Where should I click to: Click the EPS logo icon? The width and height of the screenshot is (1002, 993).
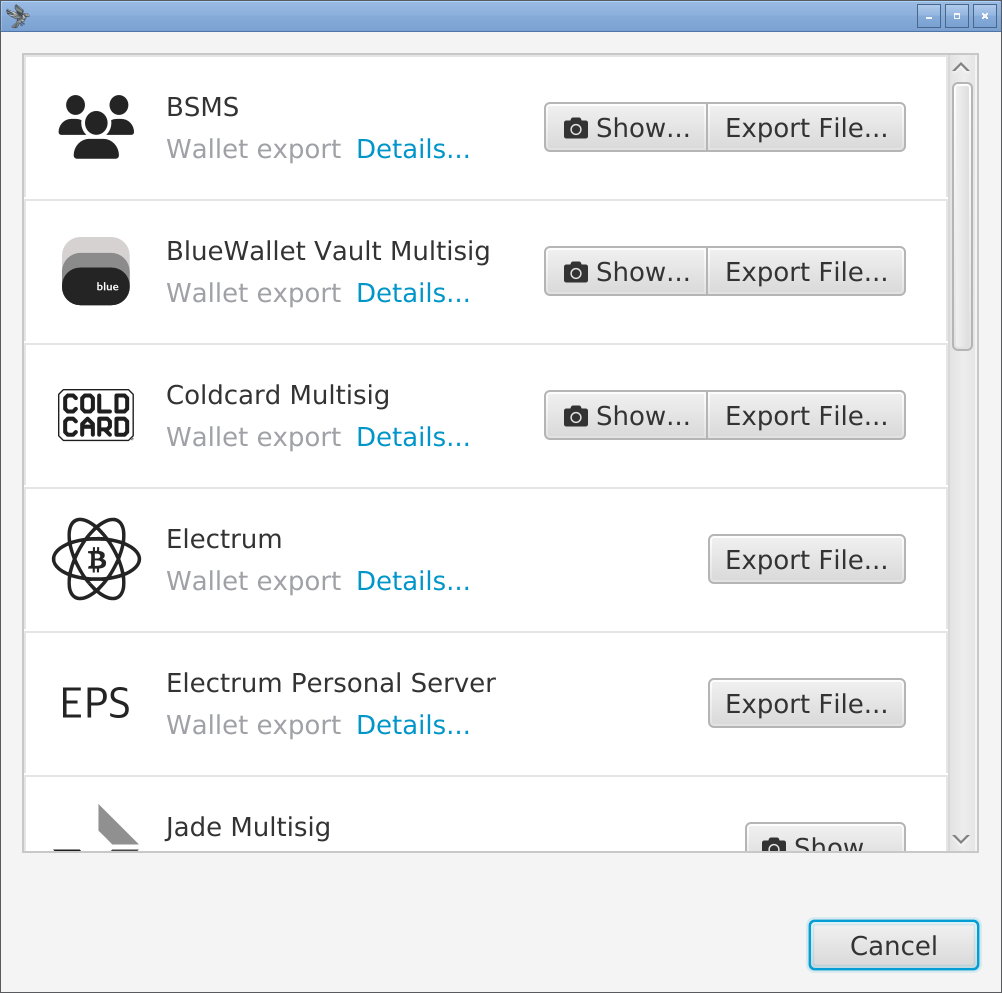(x=96, y=703)
